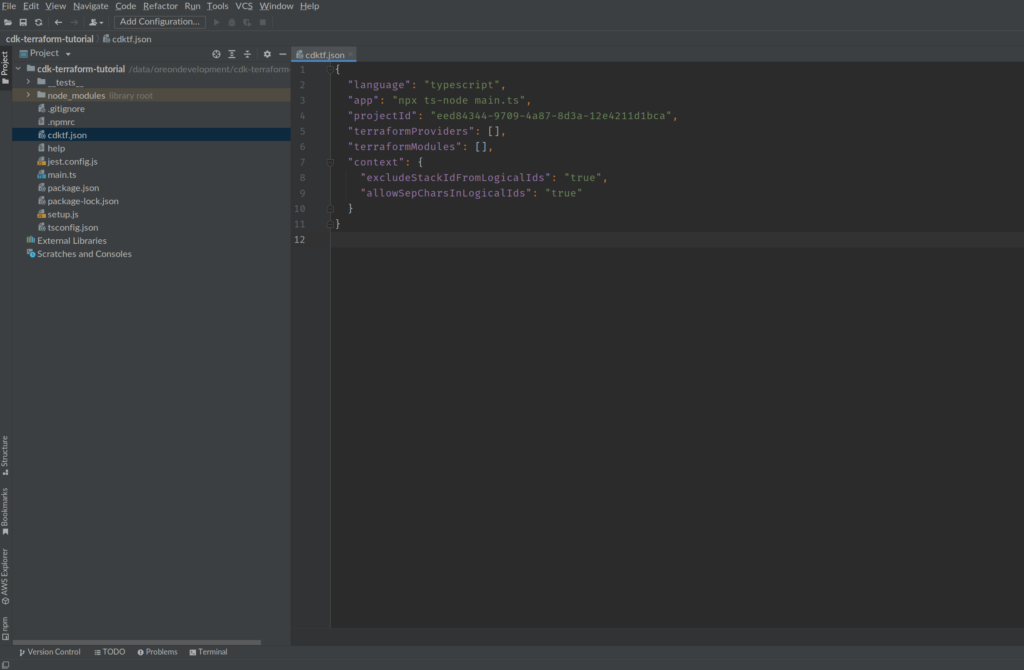Click cdk-terraform-tutorial breadcrumb
Viewport: 1024px width, 670px height.
[x=50, y=39]
